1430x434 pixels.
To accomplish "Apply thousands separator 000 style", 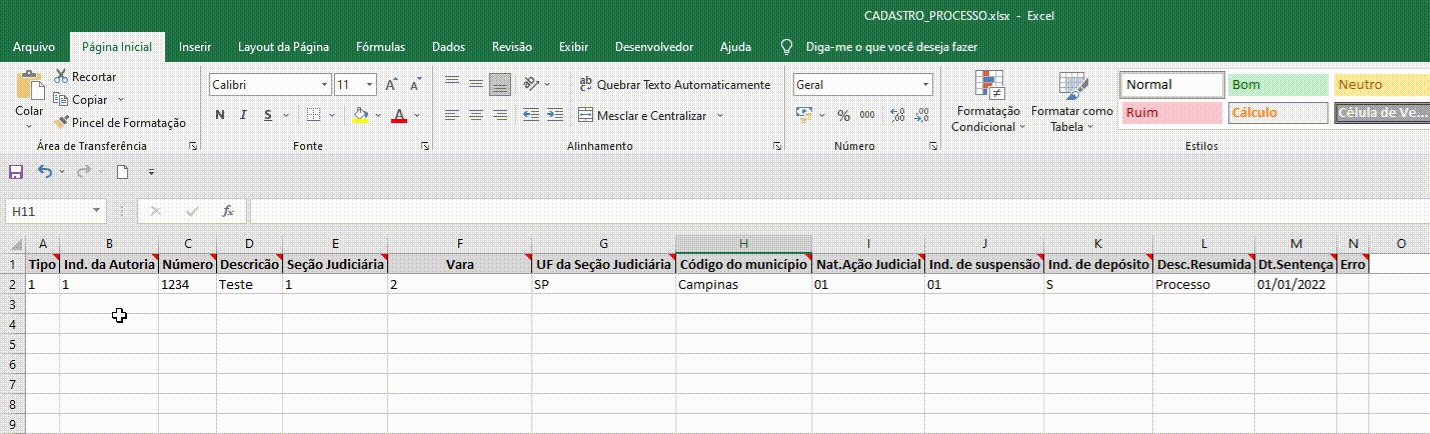I will [866, 115].
